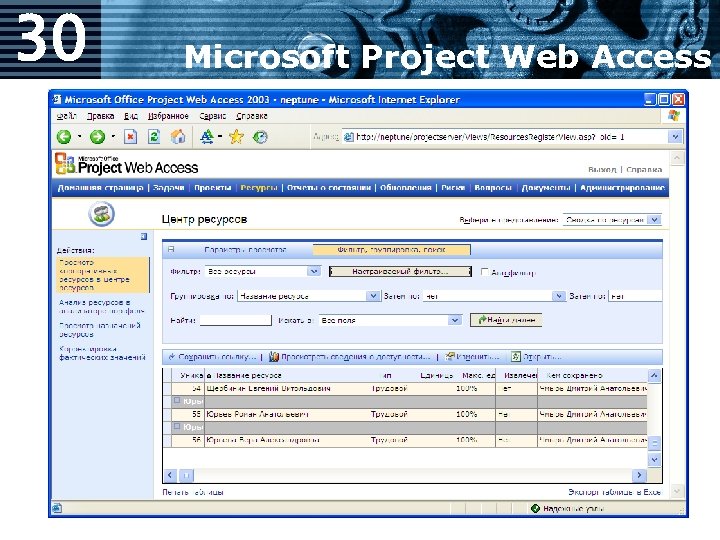Click status bar page icon at left
Screen dimensions: 720x540
click(x=57, y=508)
